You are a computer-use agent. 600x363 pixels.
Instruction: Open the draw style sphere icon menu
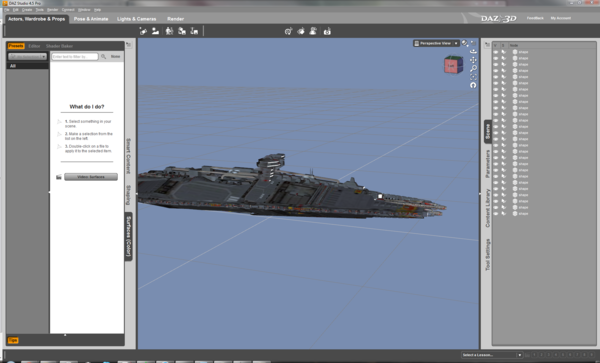pos(465,43)
